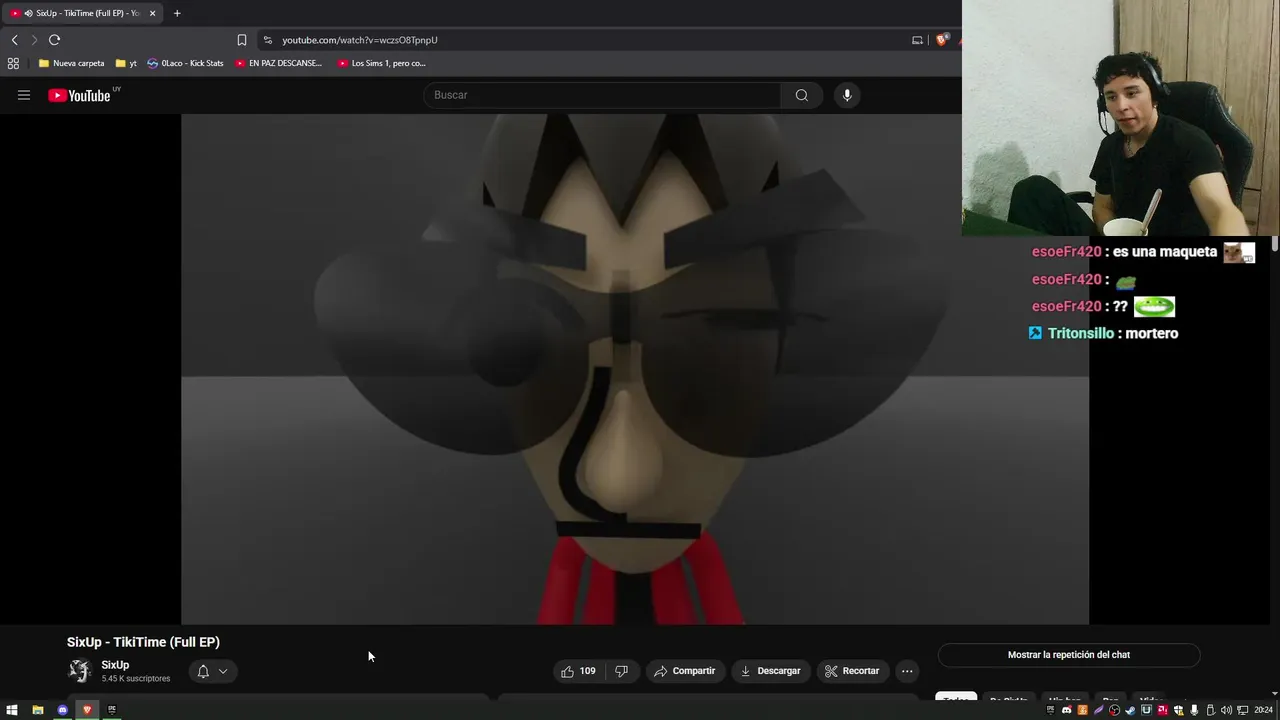Click the Compartir share button

(x=685, y=671)
